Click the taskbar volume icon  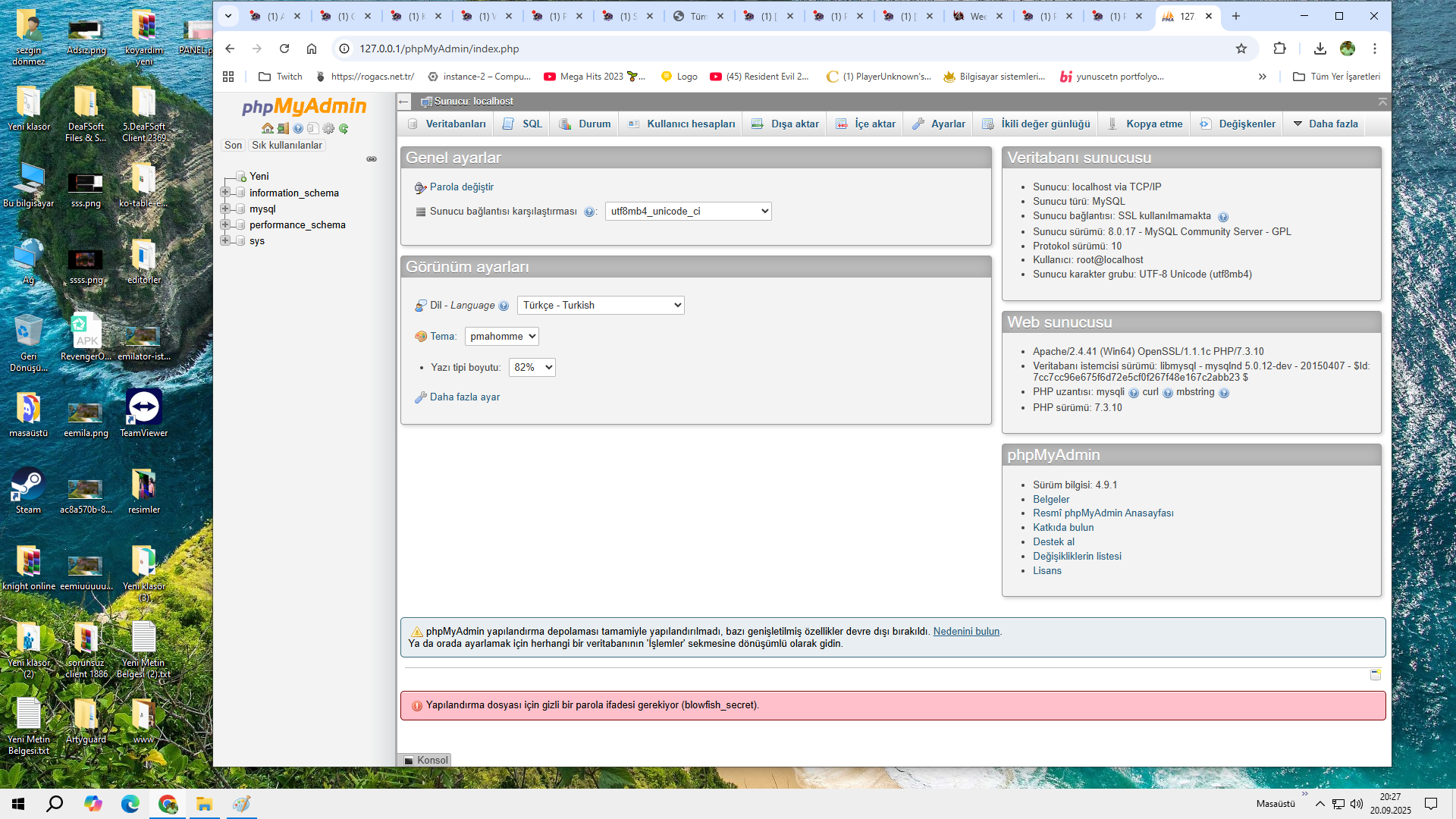coord(1357,804)
